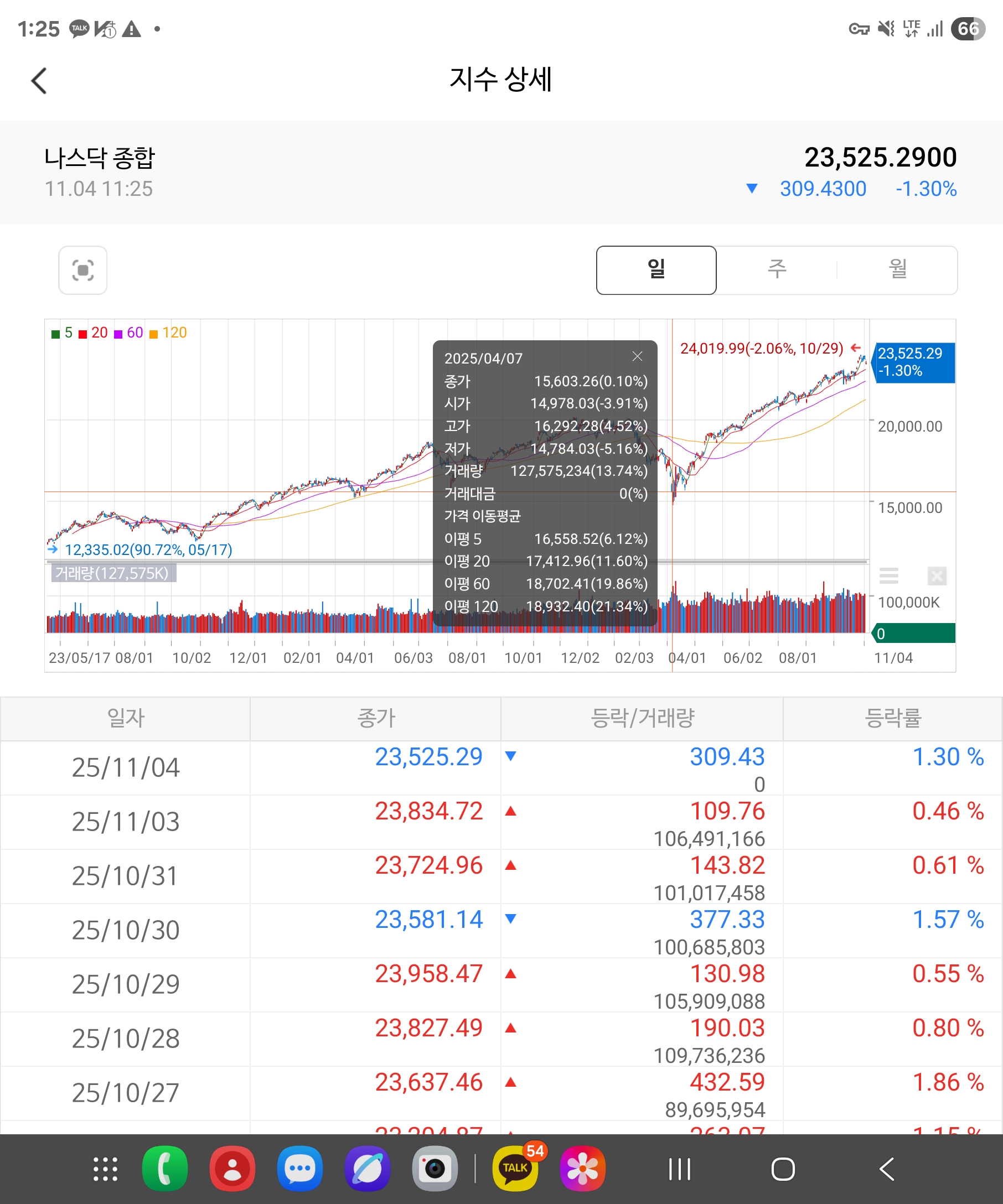Open the green Phone app
Image resolution: width=1003 pixels, height=1204 pixels.
[x=164, y=1169]
